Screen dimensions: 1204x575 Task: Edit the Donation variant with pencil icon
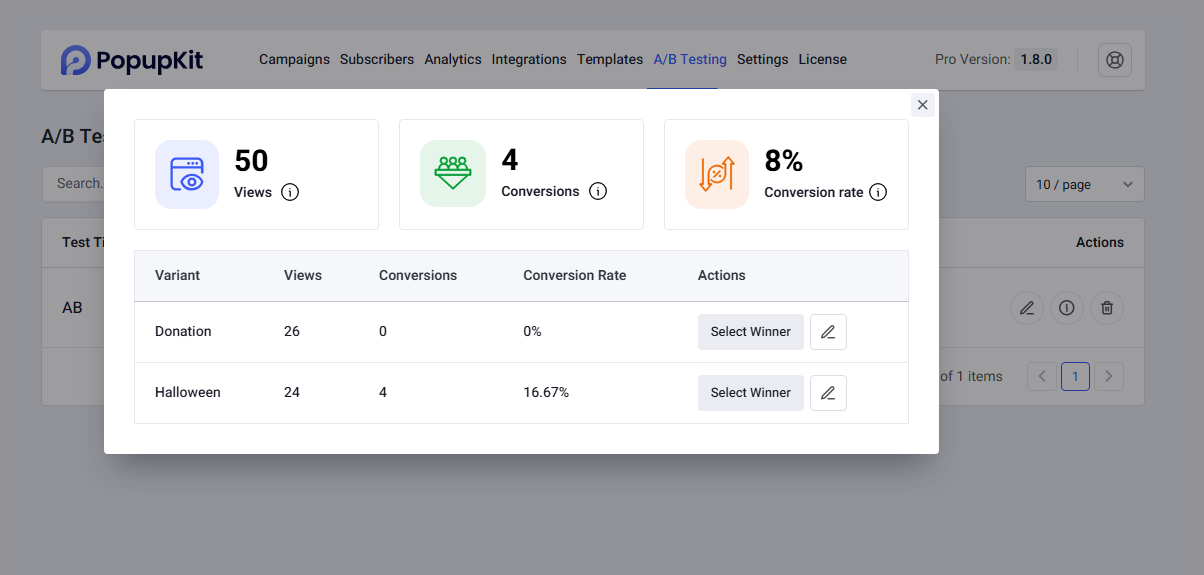[x=828, y=332]
